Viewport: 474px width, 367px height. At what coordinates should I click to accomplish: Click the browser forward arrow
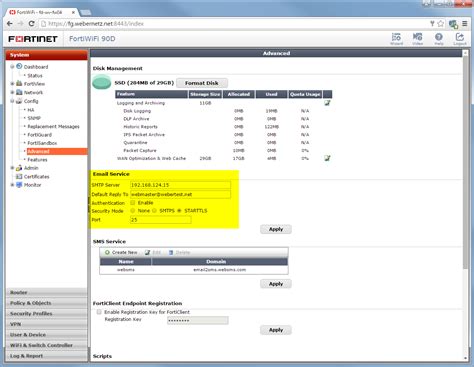coord(20,24)
